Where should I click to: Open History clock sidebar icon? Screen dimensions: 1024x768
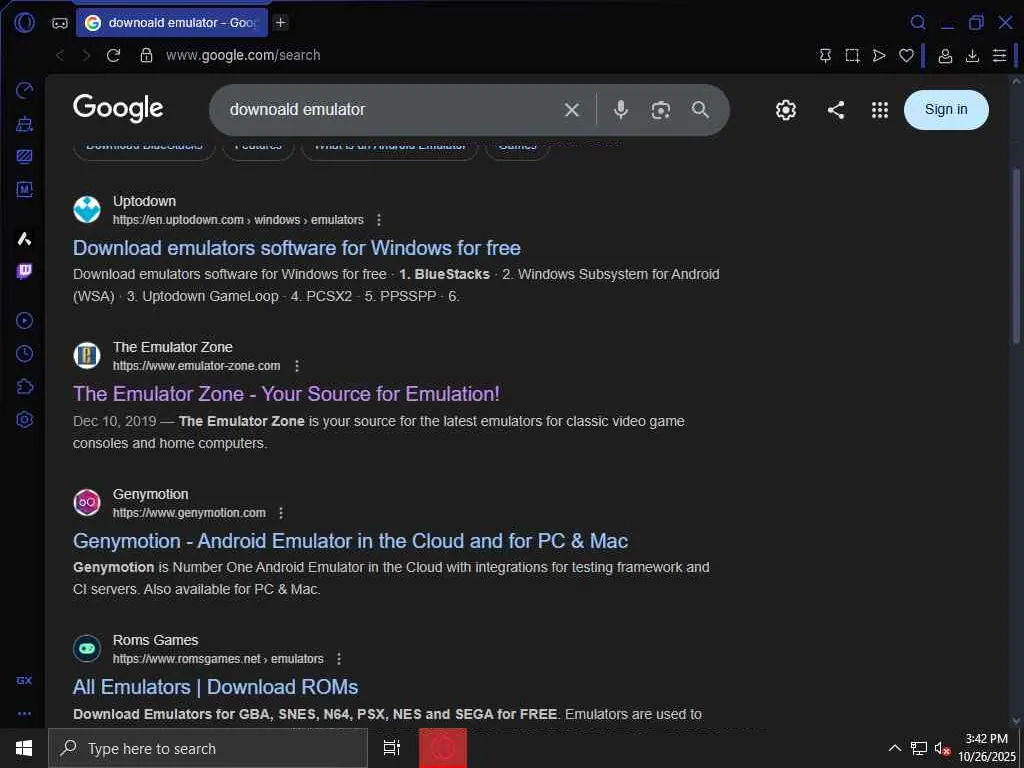(24, 354)
